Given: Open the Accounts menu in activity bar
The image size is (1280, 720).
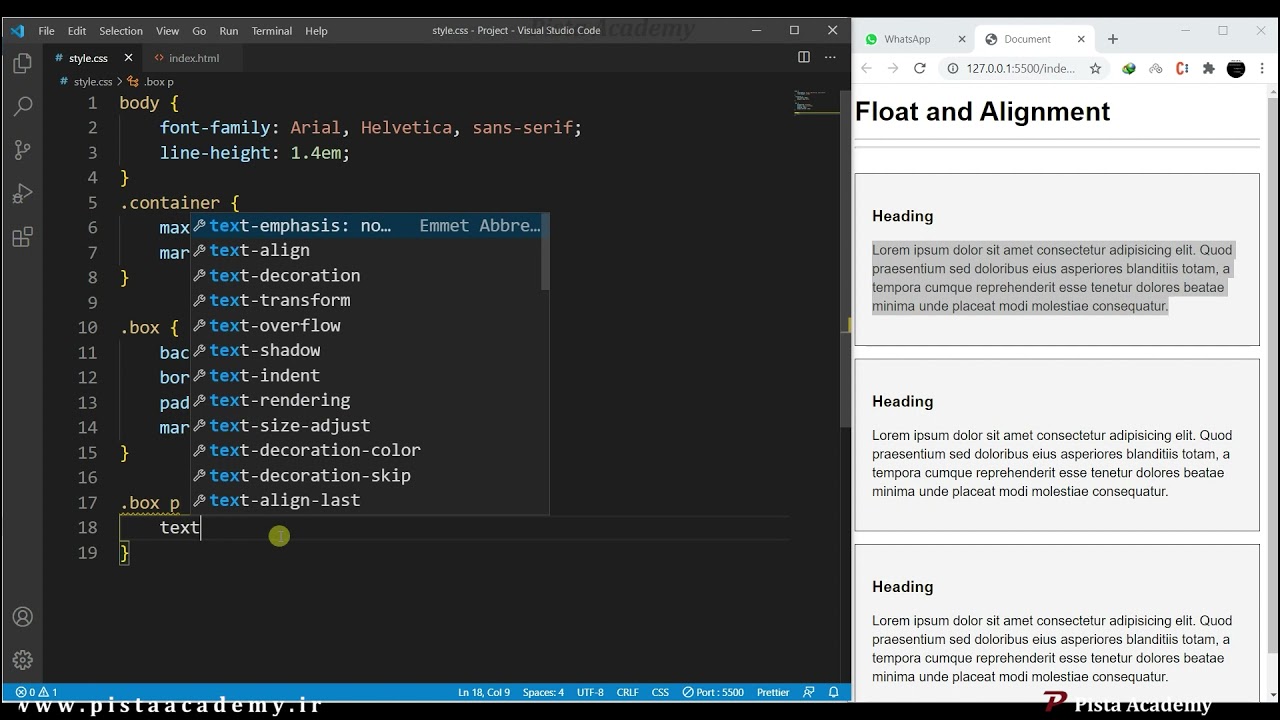Looking at the screenshot, I should click(22, 617).
